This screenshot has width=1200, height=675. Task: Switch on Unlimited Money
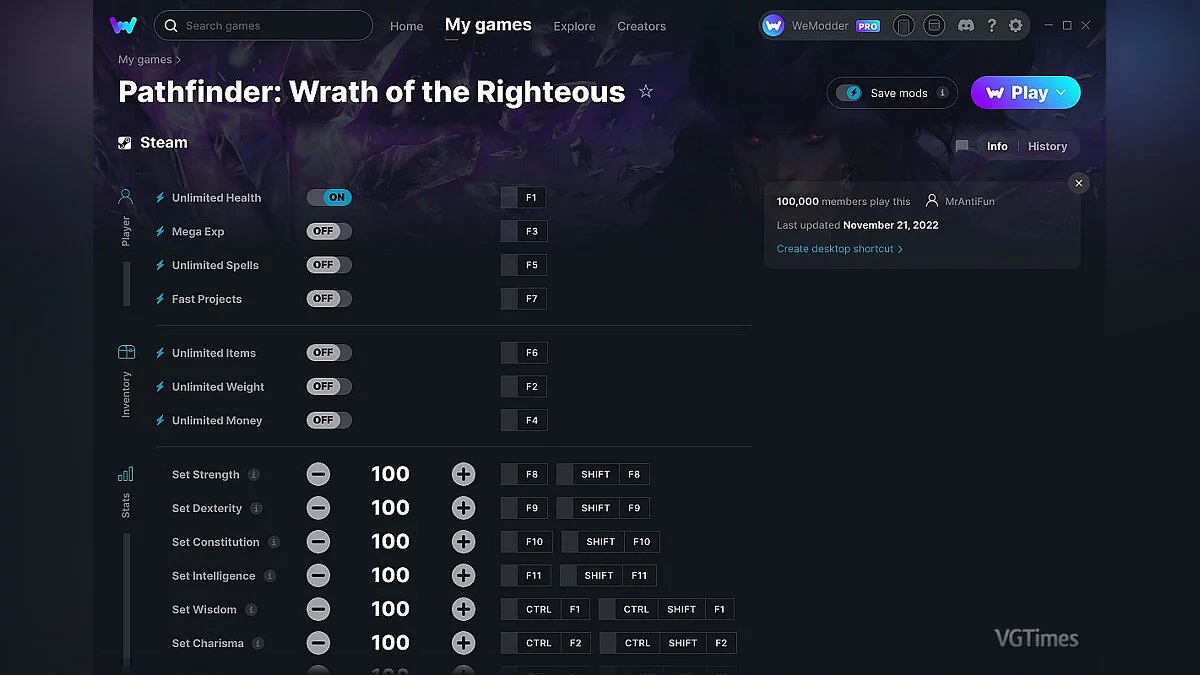(x=328, y=420)
